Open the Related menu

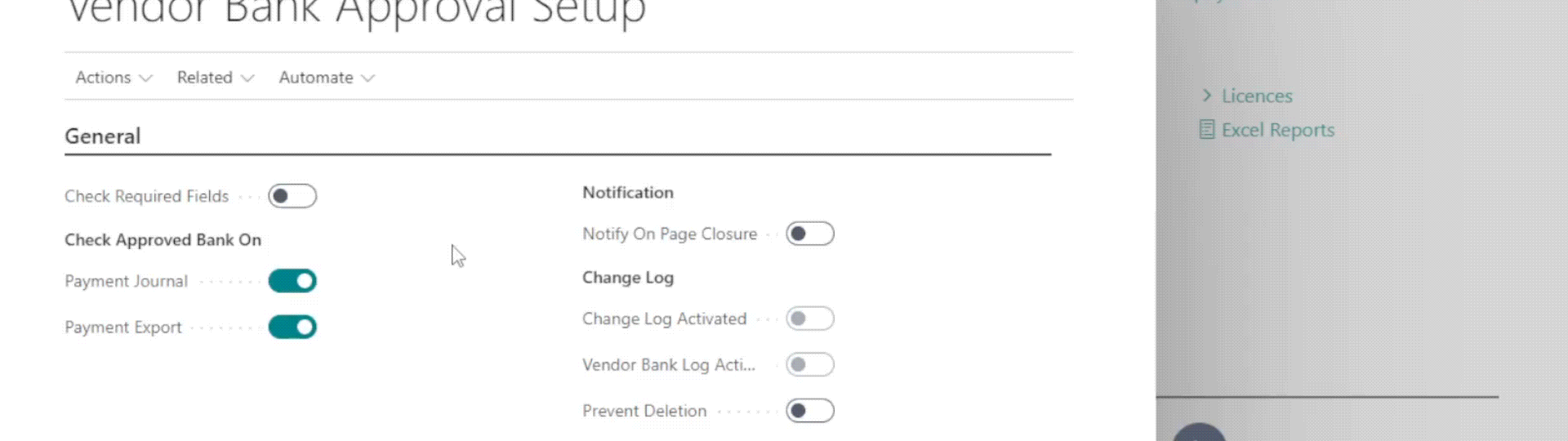coord(205,78)
